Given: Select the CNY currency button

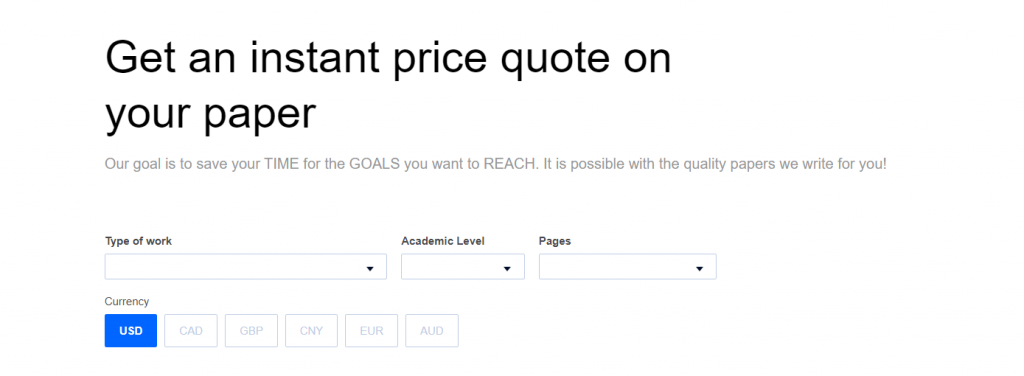Looking at the screenshot, I should point(312,331).
